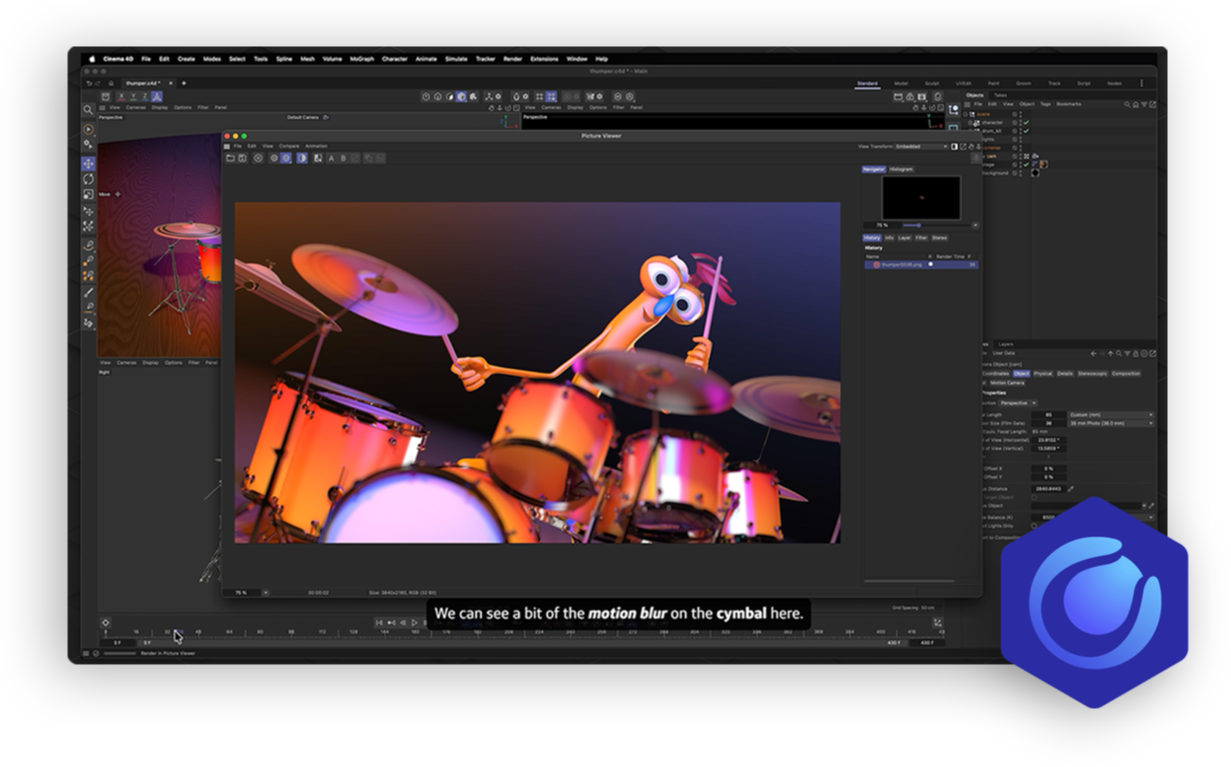Click the keyframe diamond icon above timeline
This screenshot has width=1231, height=767.
coord(105,622)
